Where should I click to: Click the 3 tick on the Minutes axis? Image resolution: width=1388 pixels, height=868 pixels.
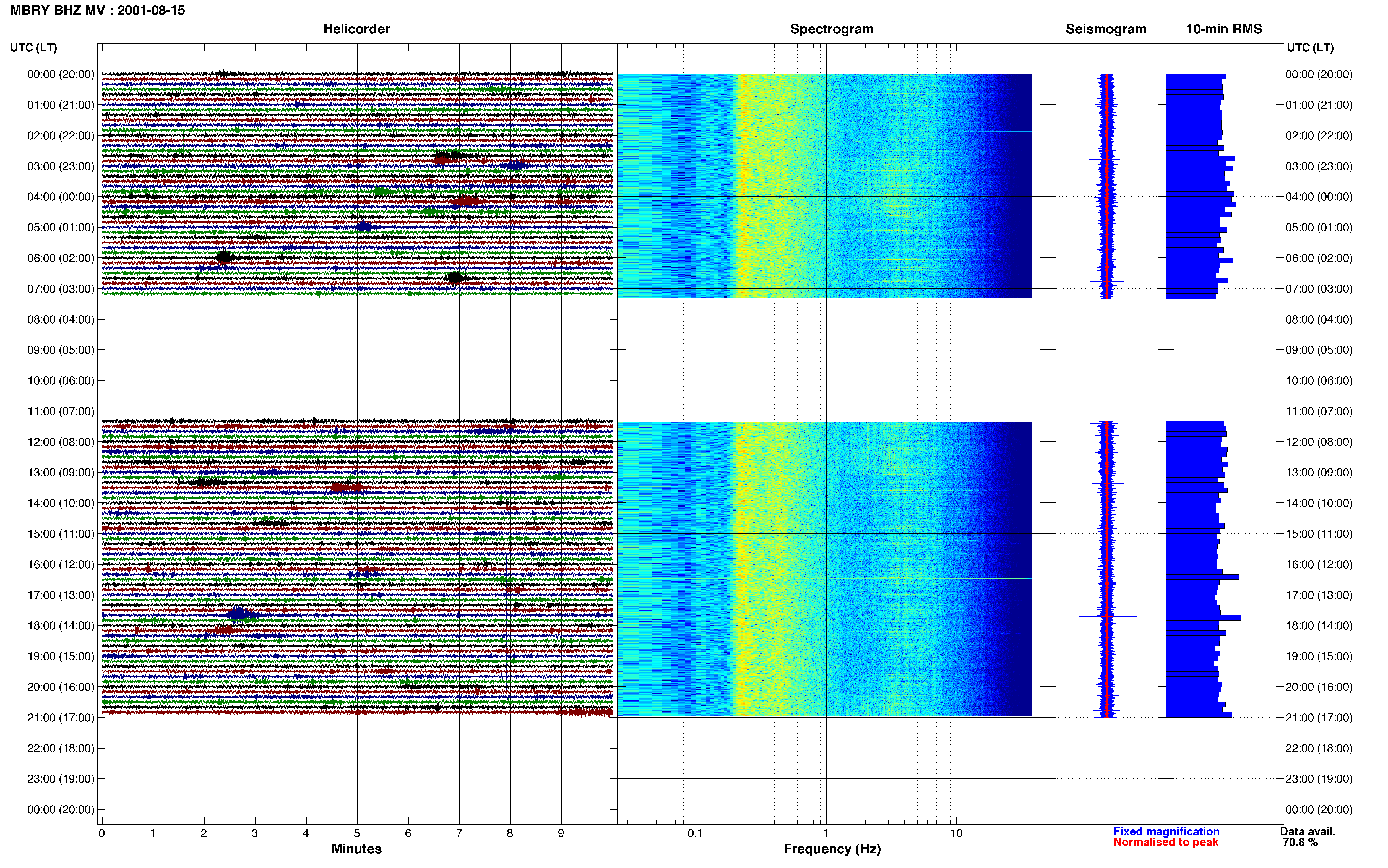point(255,833)
